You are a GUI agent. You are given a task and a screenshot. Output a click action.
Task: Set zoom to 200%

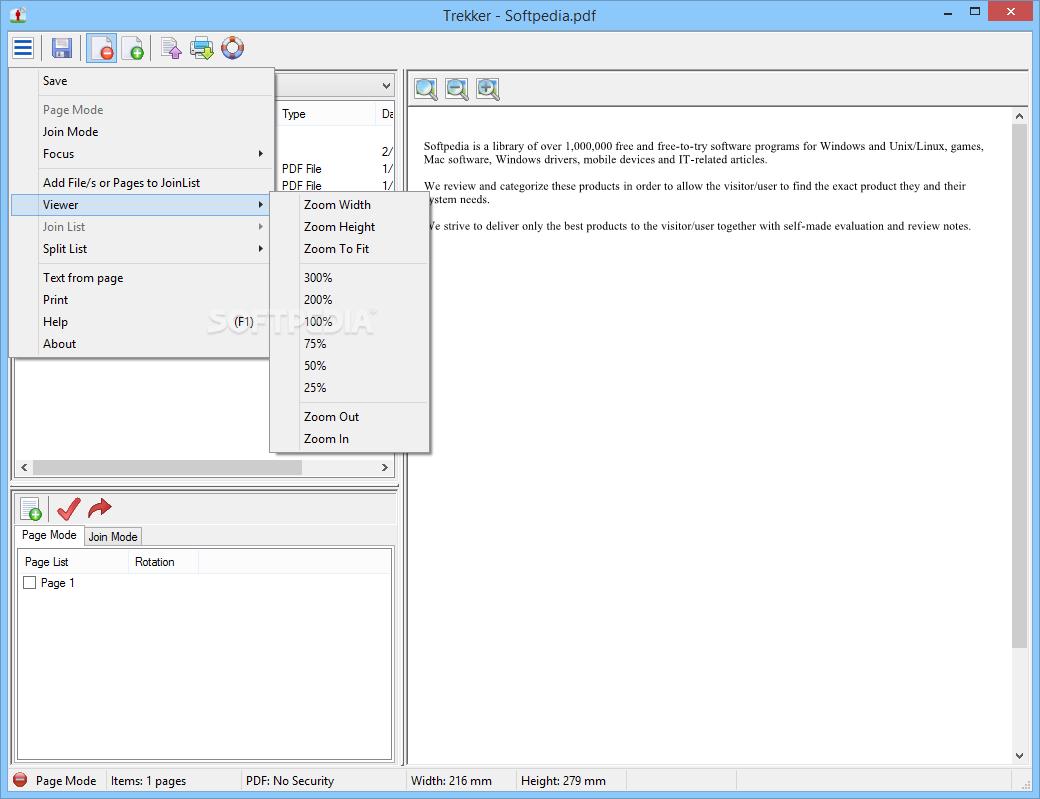[x=350, y=300]
